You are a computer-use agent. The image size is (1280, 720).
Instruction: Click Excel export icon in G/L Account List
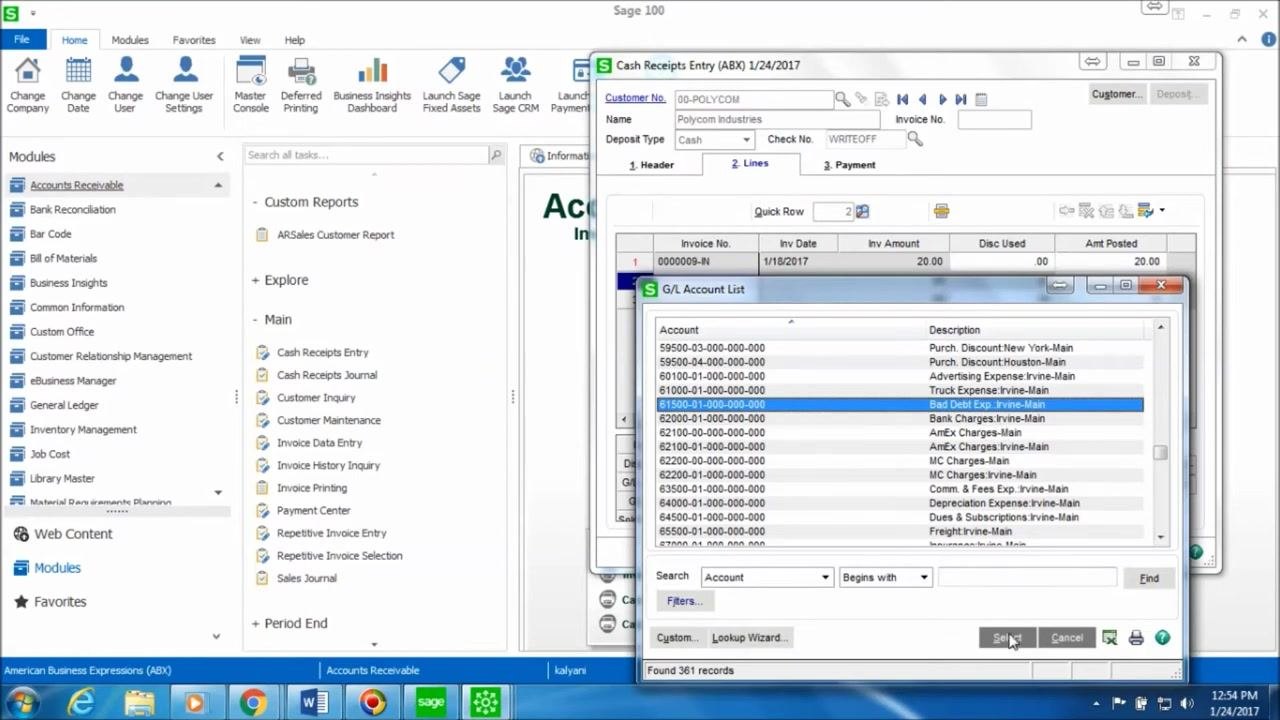[1109, 638]
